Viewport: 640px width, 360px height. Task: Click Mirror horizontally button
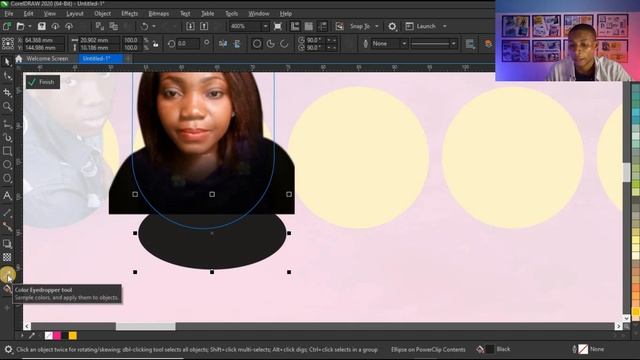click(222, 44)
